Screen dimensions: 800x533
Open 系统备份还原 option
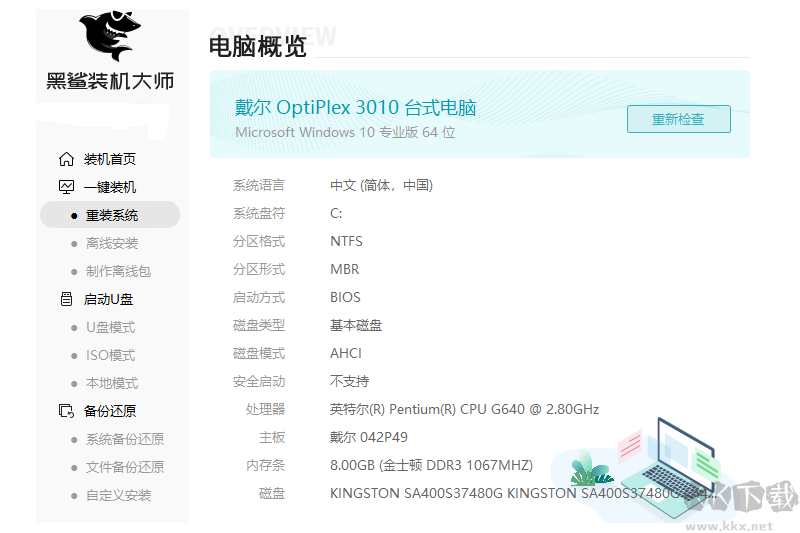coord(125,439)
